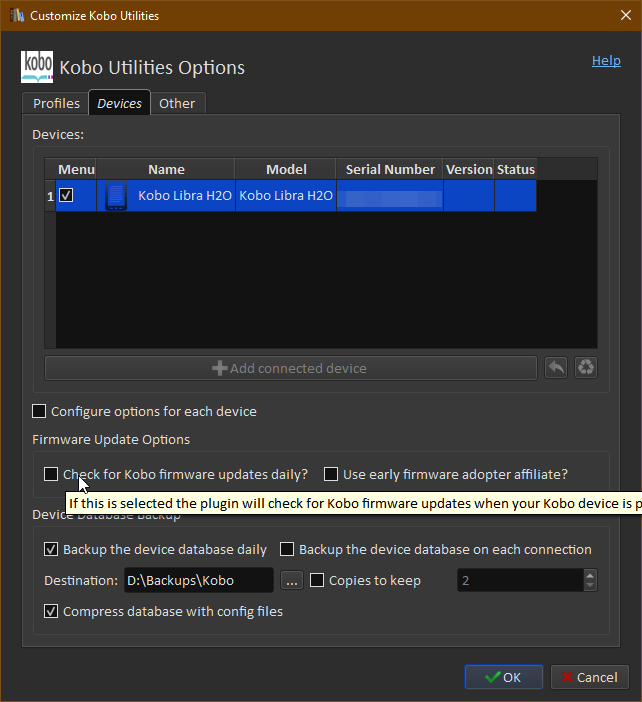
Task: Toggle Compress database with config files
Action: 51,611
